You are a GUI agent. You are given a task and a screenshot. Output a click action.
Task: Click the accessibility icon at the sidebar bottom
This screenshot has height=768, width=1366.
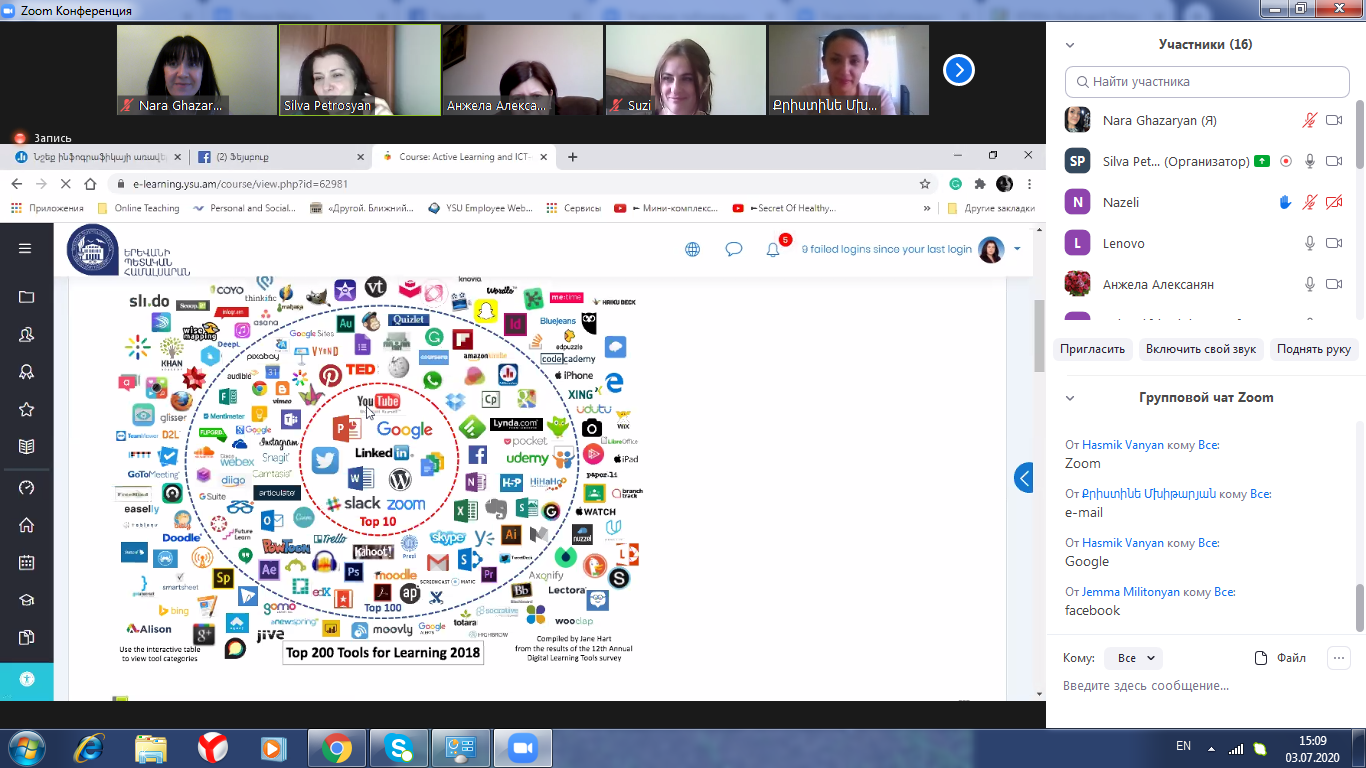click(x=27, y=679)
